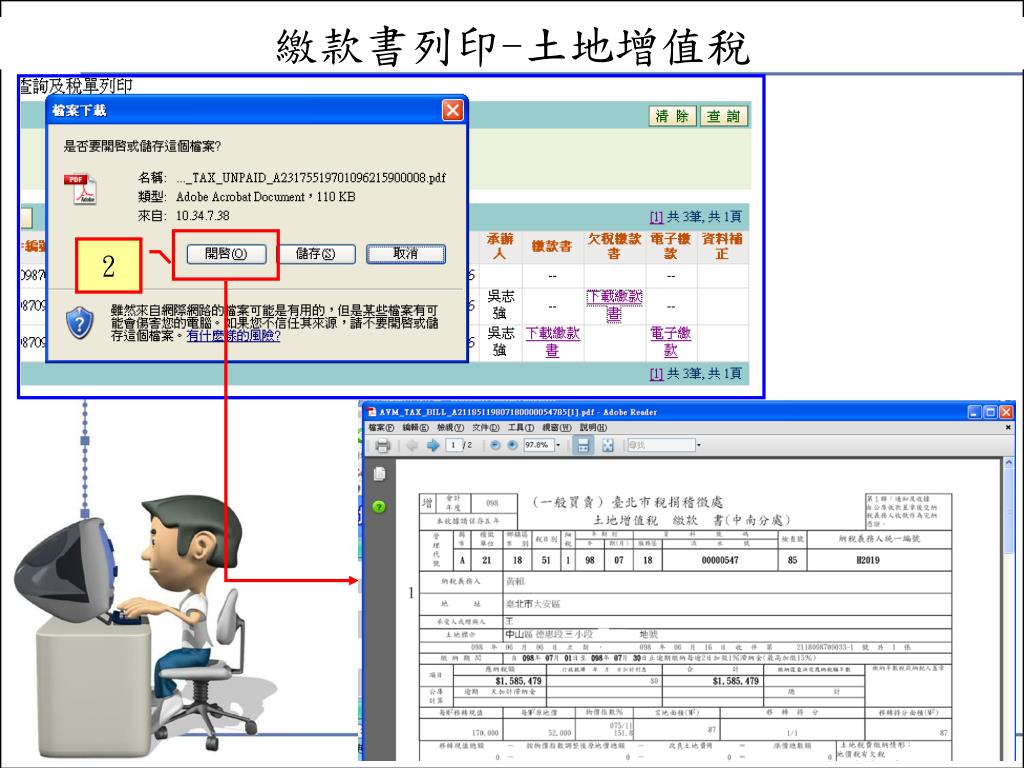Click [1] page link below the table
1024x768 pixels.
656,374
